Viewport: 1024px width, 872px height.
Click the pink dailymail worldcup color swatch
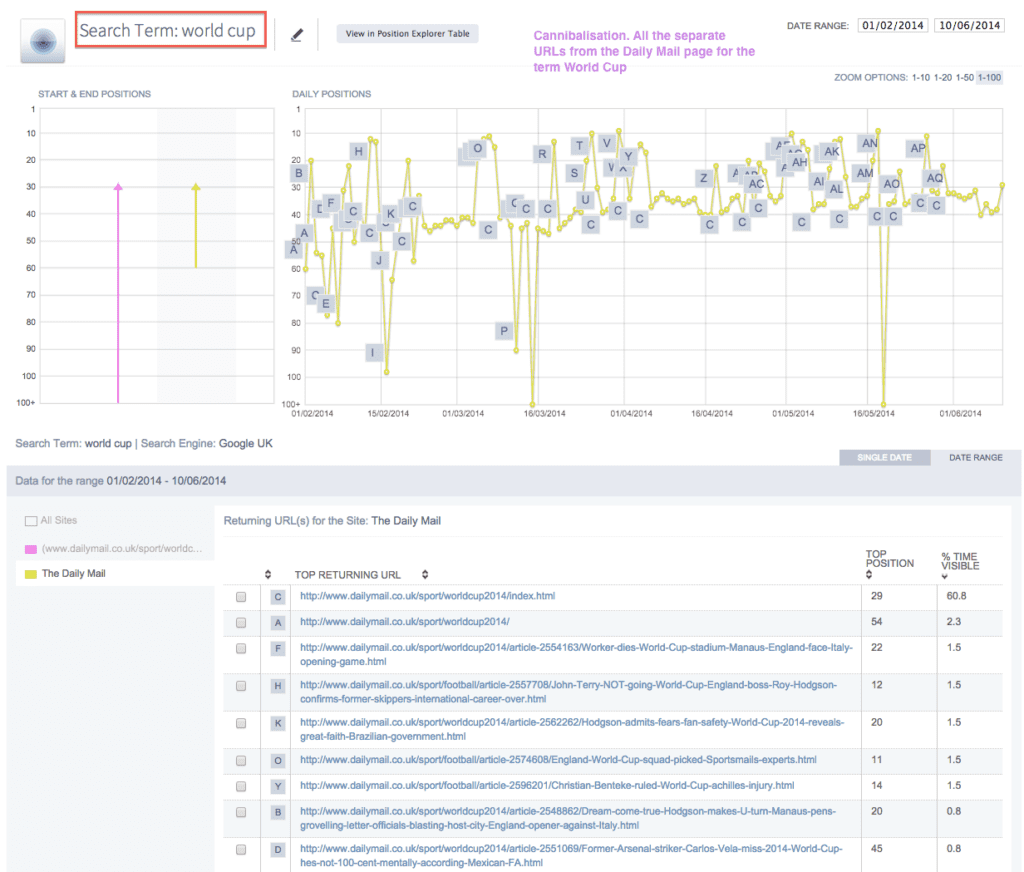point(31,549)
